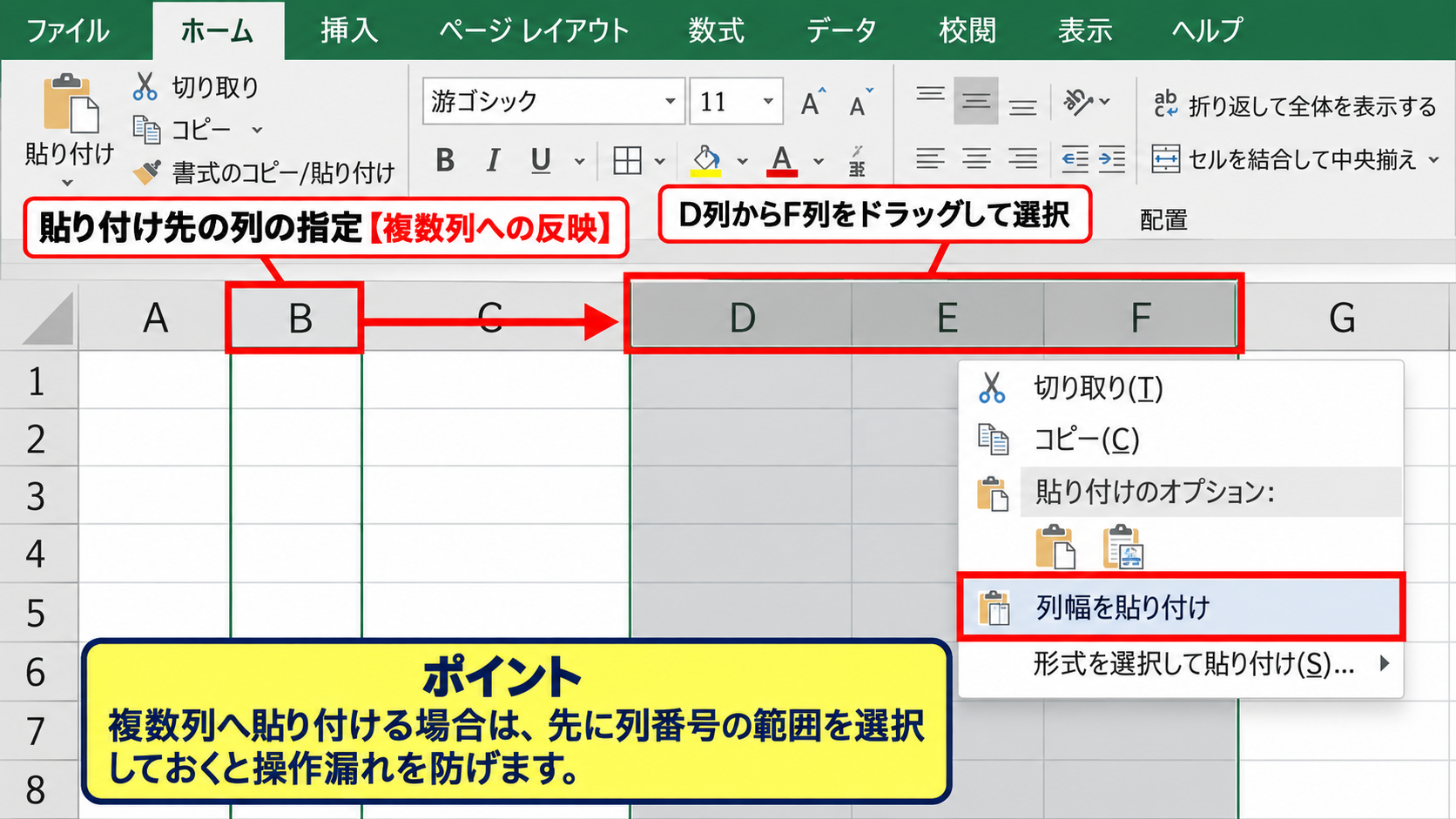Switch to the ホーム tab
This screenshot has height=819, width=1456.
click(218, 31)
